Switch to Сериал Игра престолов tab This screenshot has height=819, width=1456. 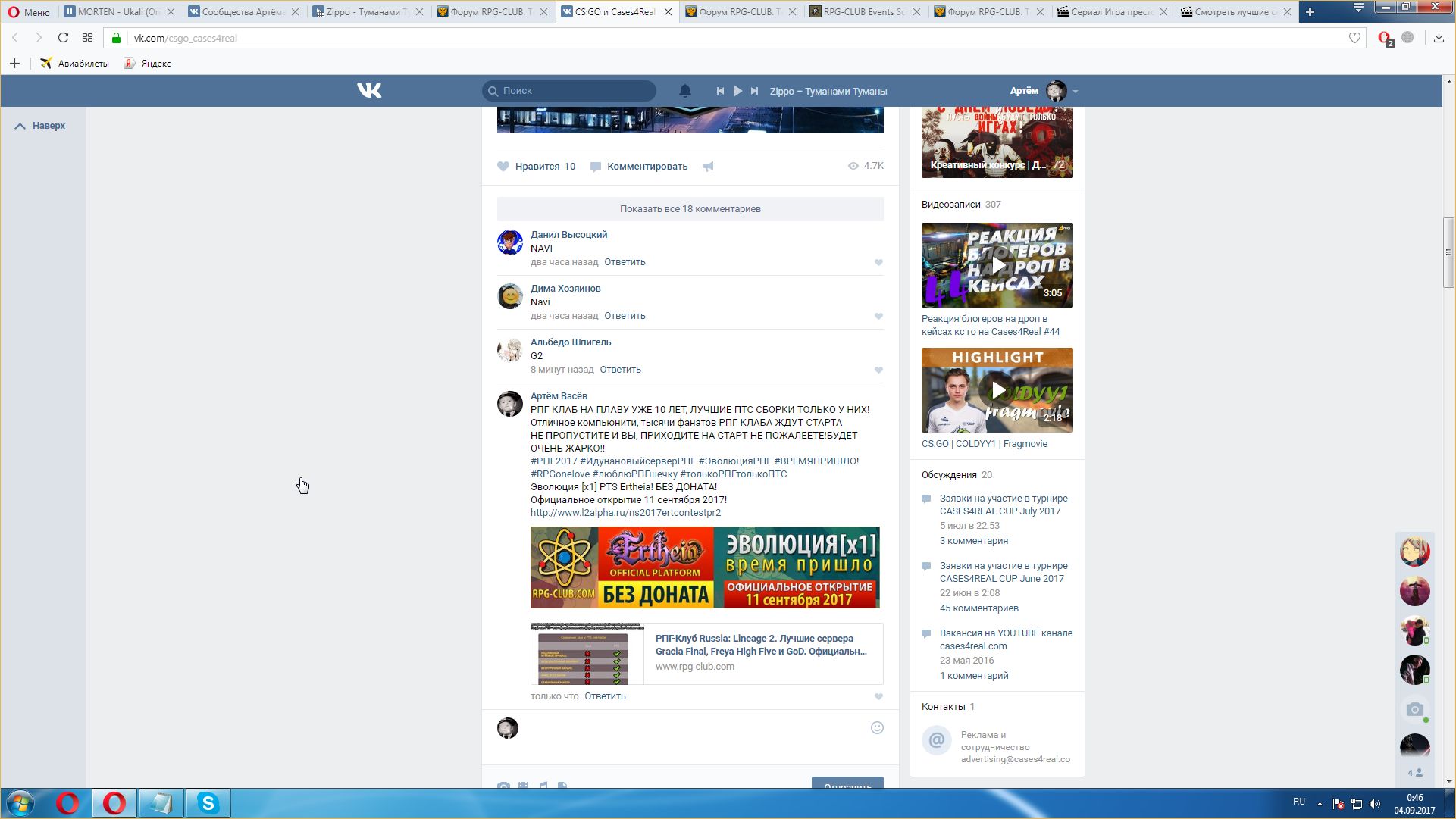(1112, 11)
